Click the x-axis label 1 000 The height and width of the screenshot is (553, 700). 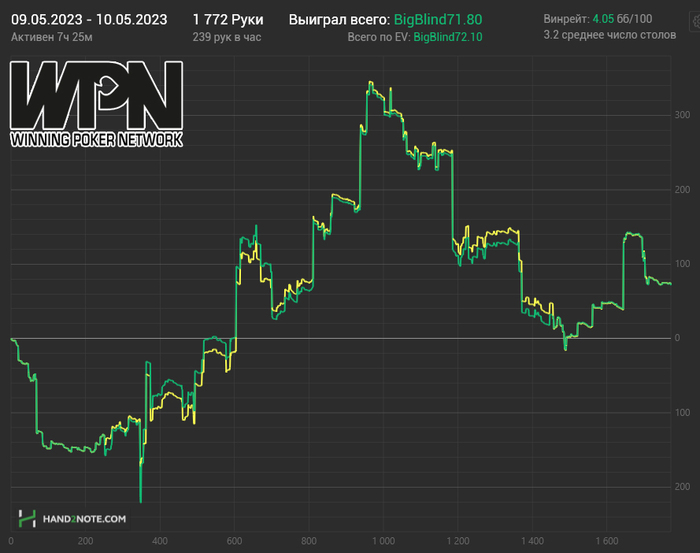point(383,541)
